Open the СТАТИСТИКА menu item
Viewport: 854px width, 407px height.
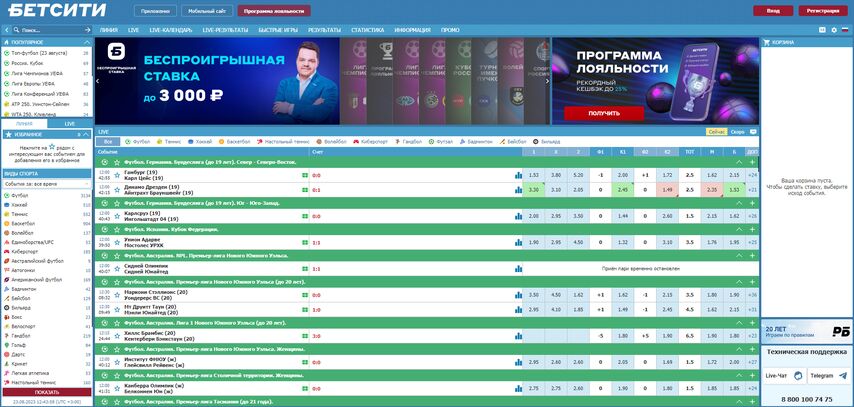tap(368, 30)
